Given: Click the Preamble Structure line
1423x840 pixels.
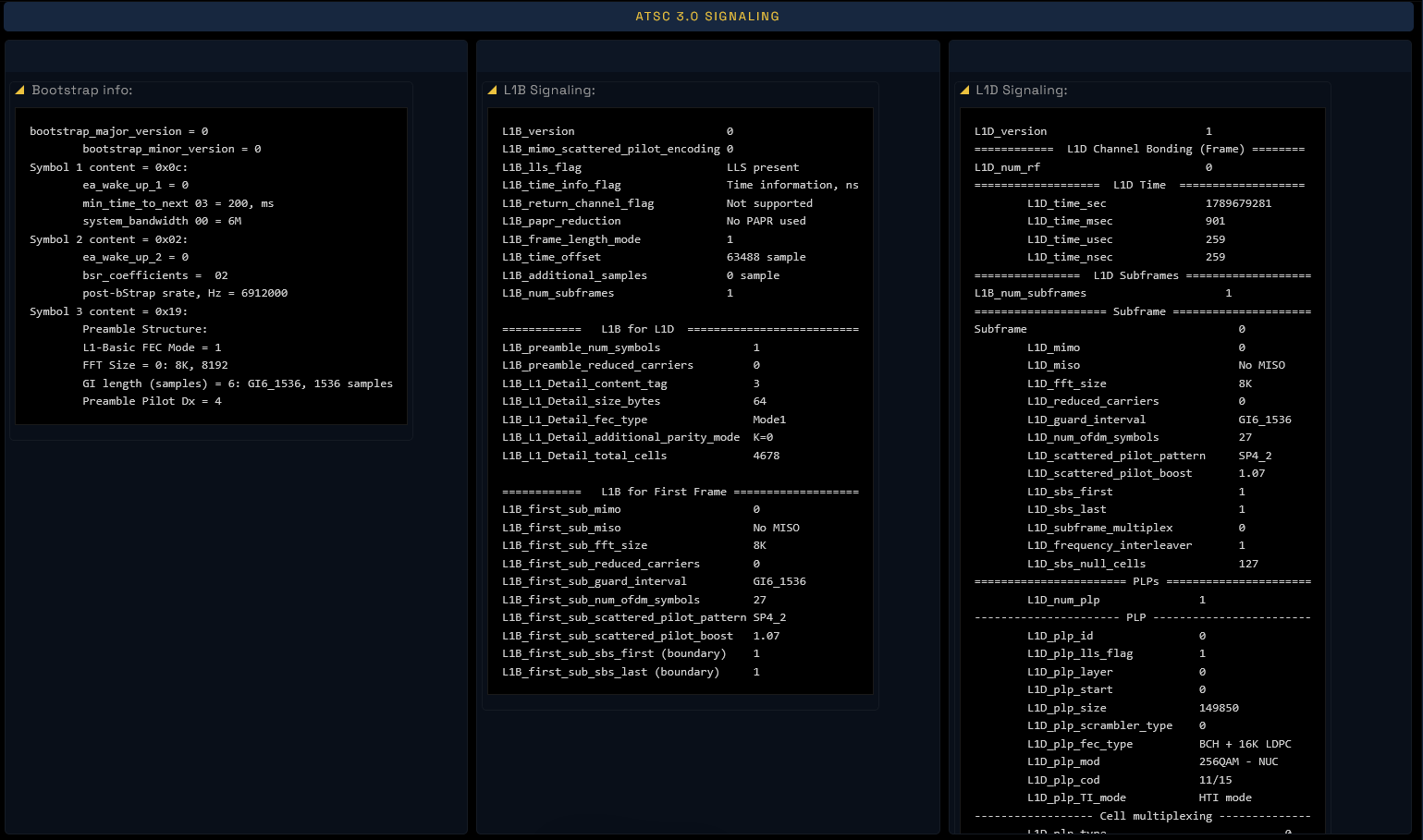Looking at the screenshot, I should coord(145,329).
